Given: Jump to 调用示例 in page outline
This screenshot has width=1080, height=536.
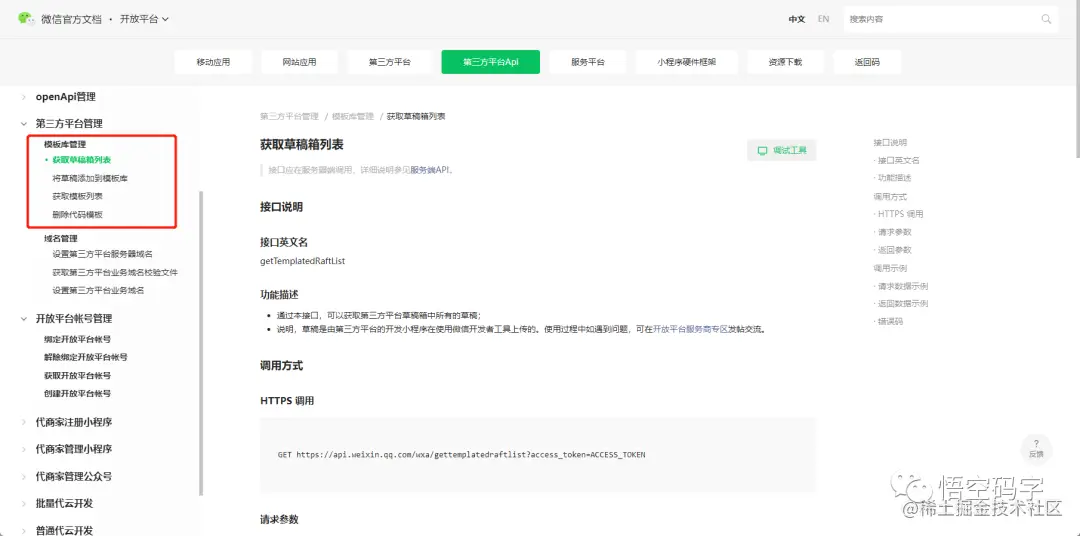Looking at the screenshot, I should coord(890,268).
